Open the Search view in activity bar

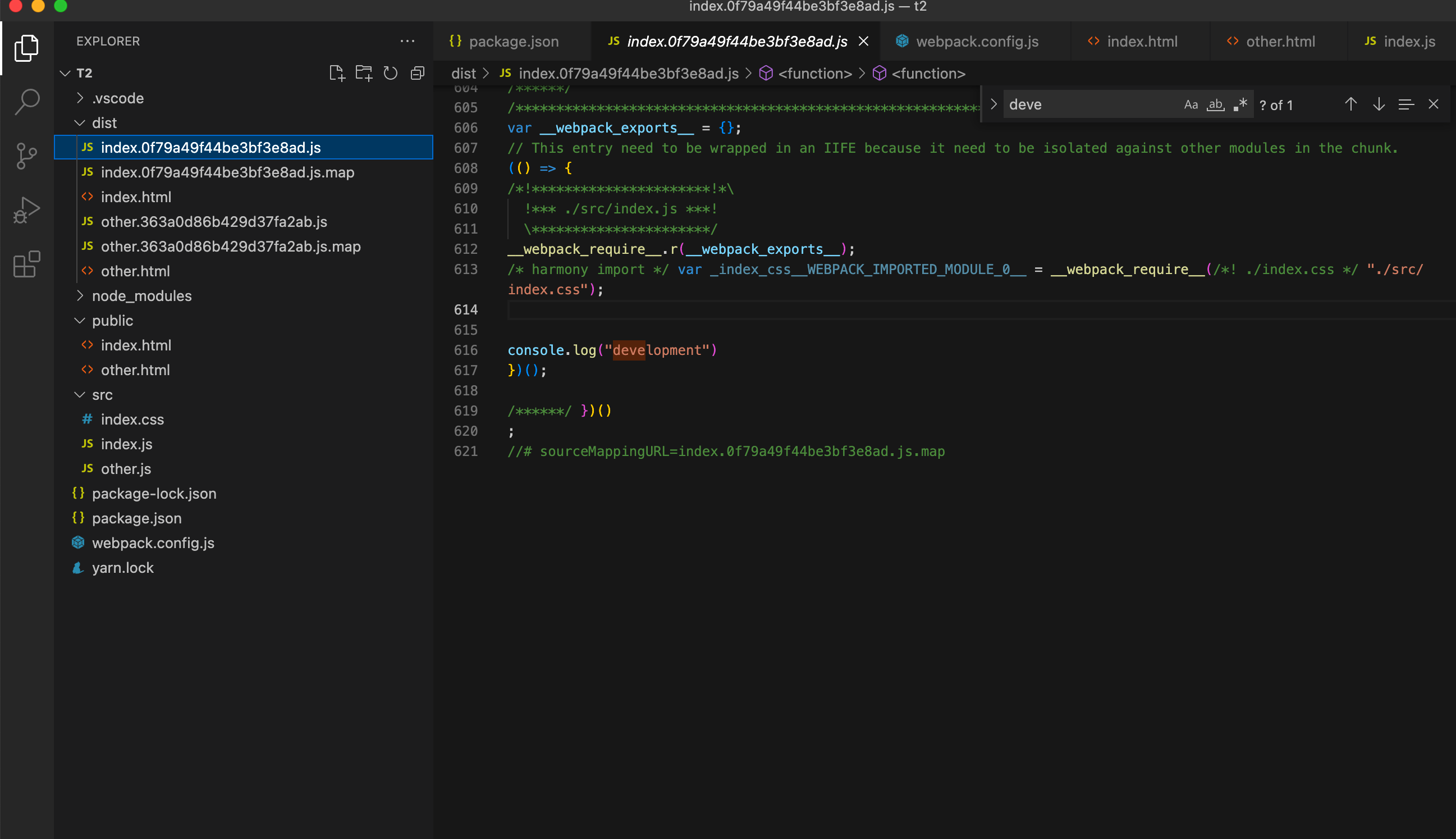pyautogui.click(x=26, y=102)
